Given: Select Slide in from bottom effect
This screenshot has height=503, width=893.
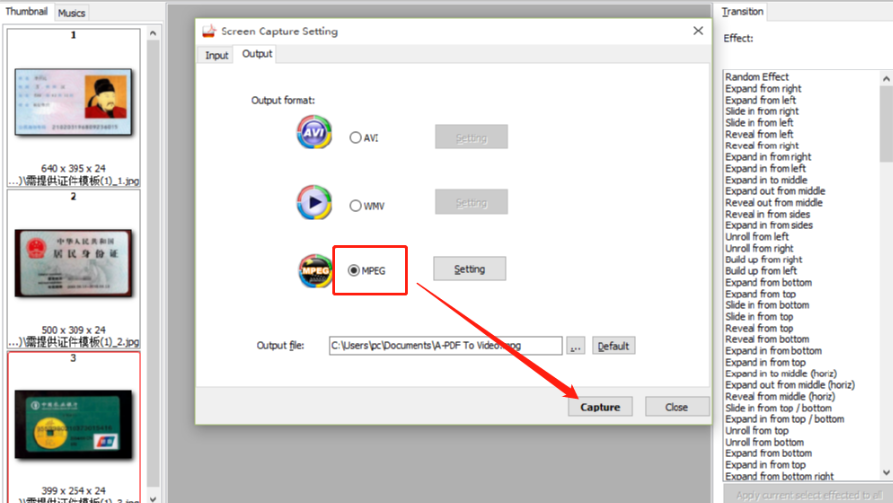Looking at the screenshot, I should click(767, 305).
